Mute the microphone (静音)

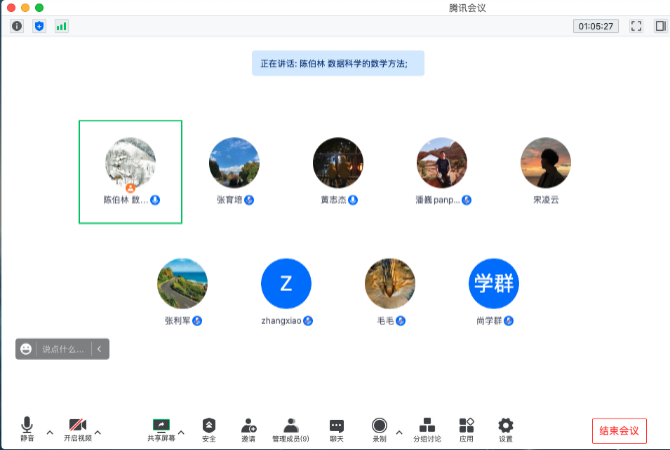[x=27, y=429]
